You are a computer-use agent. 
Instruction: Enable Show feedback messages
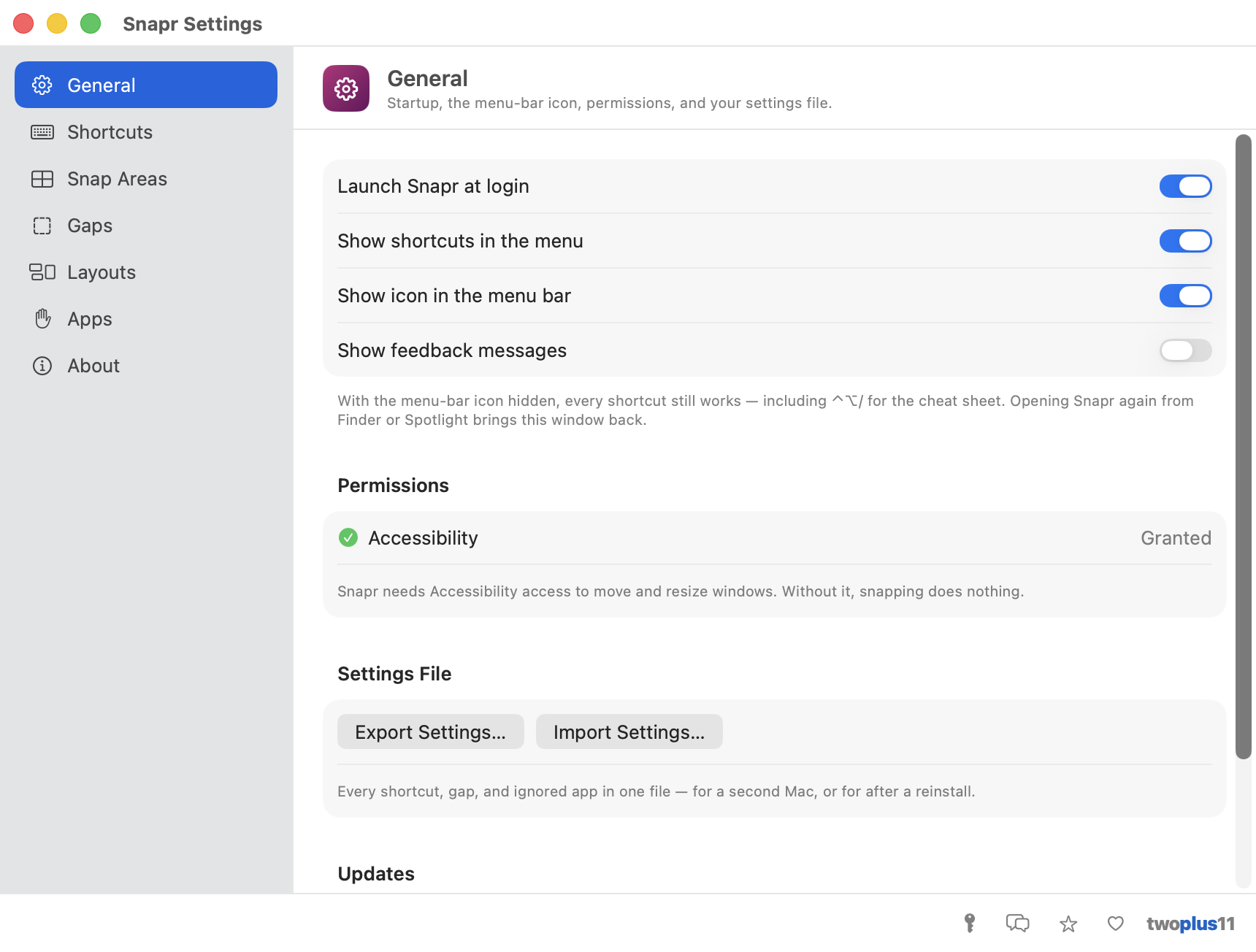pos(1186,350)
